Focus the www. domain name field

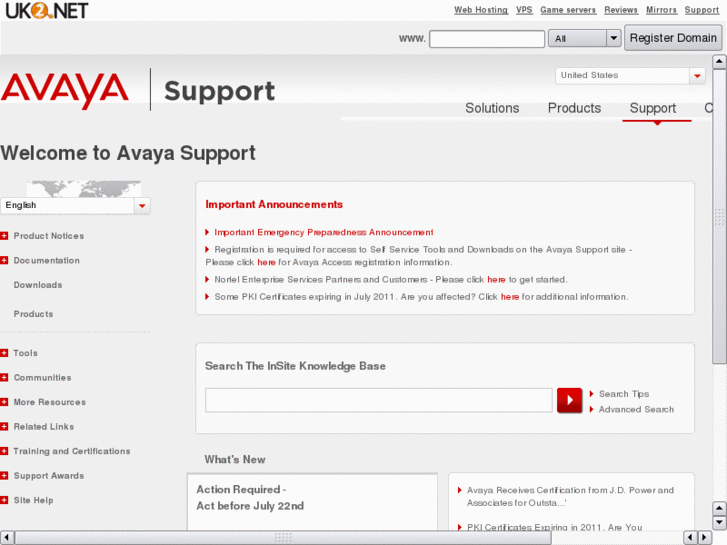[x=487, y=38]
